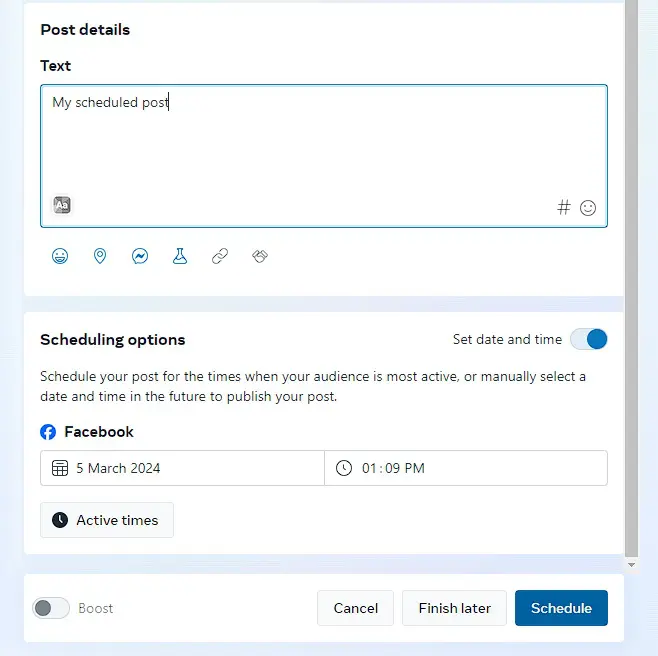The image size is (658, 656).
Task: Add a location with pin icon
Action: [x=100, y=256]
